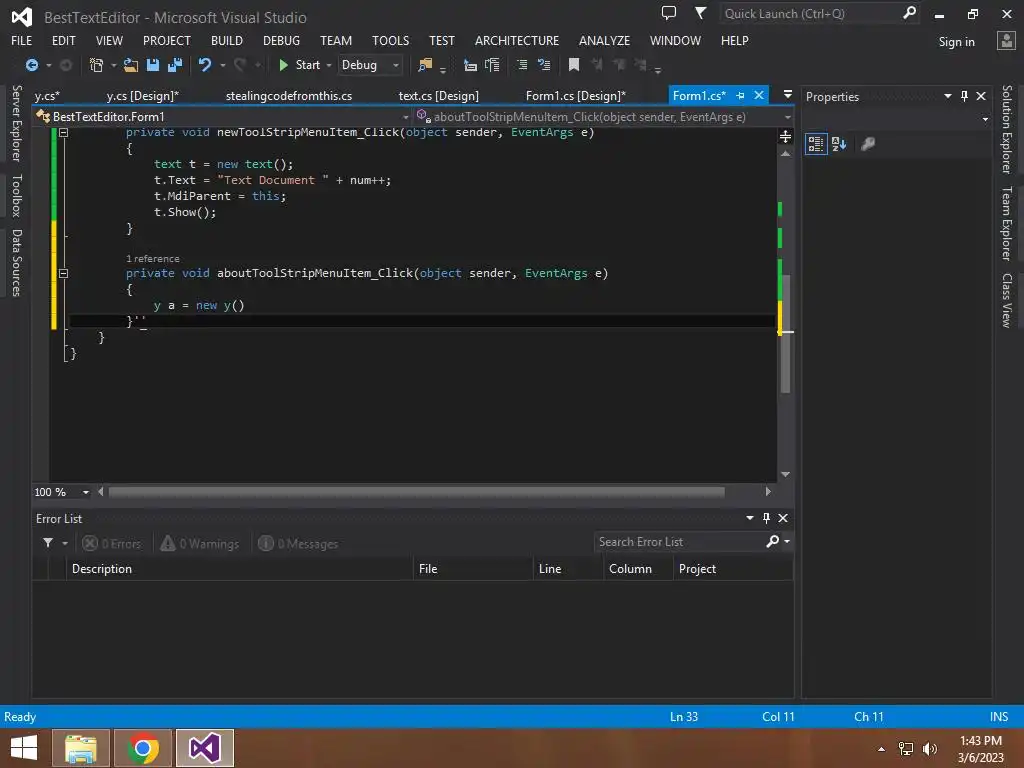Switch to the y.cs [Design]* tab
1024x768 pixels.
coord(142,96)
